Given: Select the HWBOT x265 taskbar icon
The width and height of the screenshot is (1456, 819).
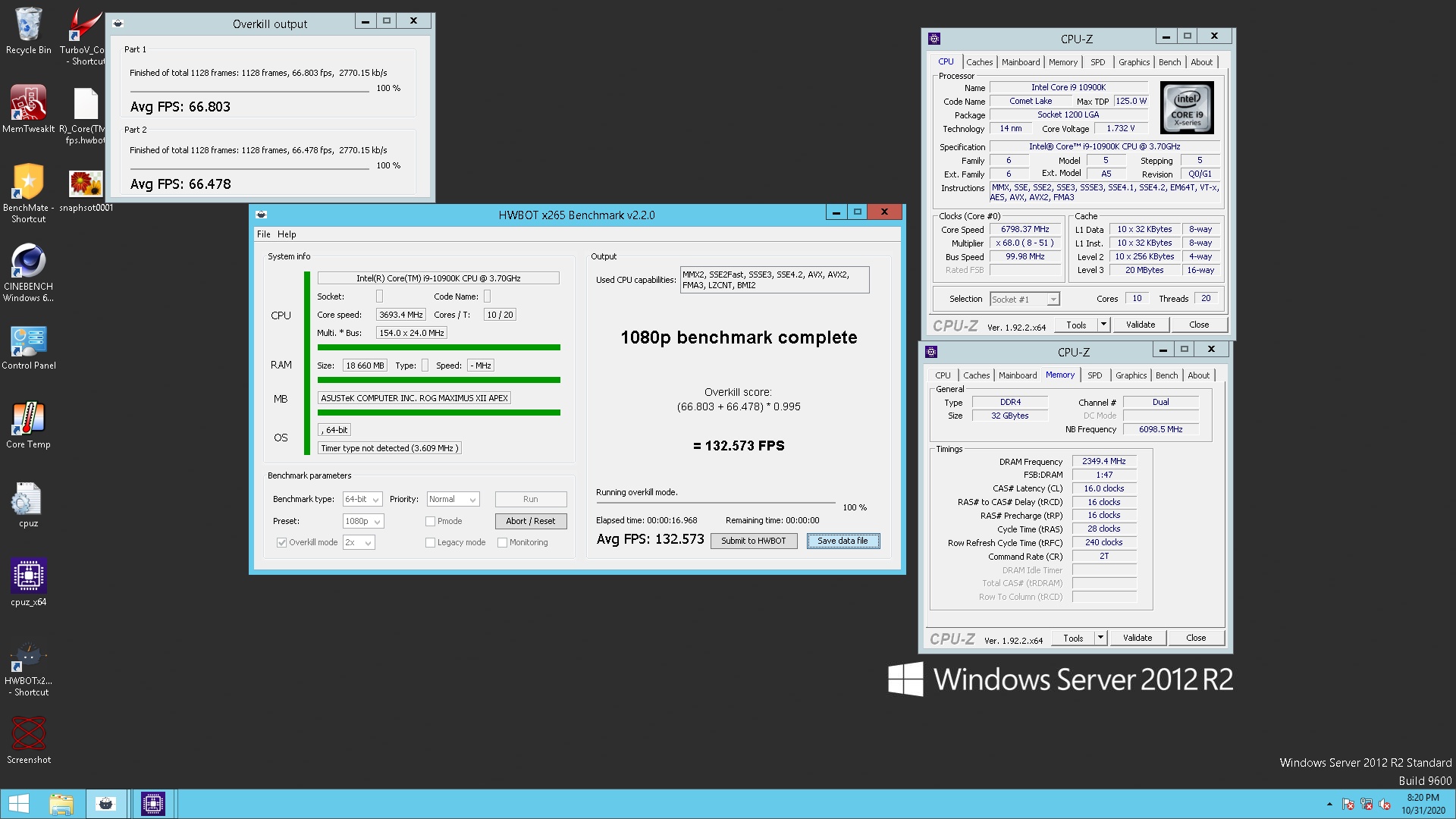Looking at the screenshot, I should tap(106, 804).
